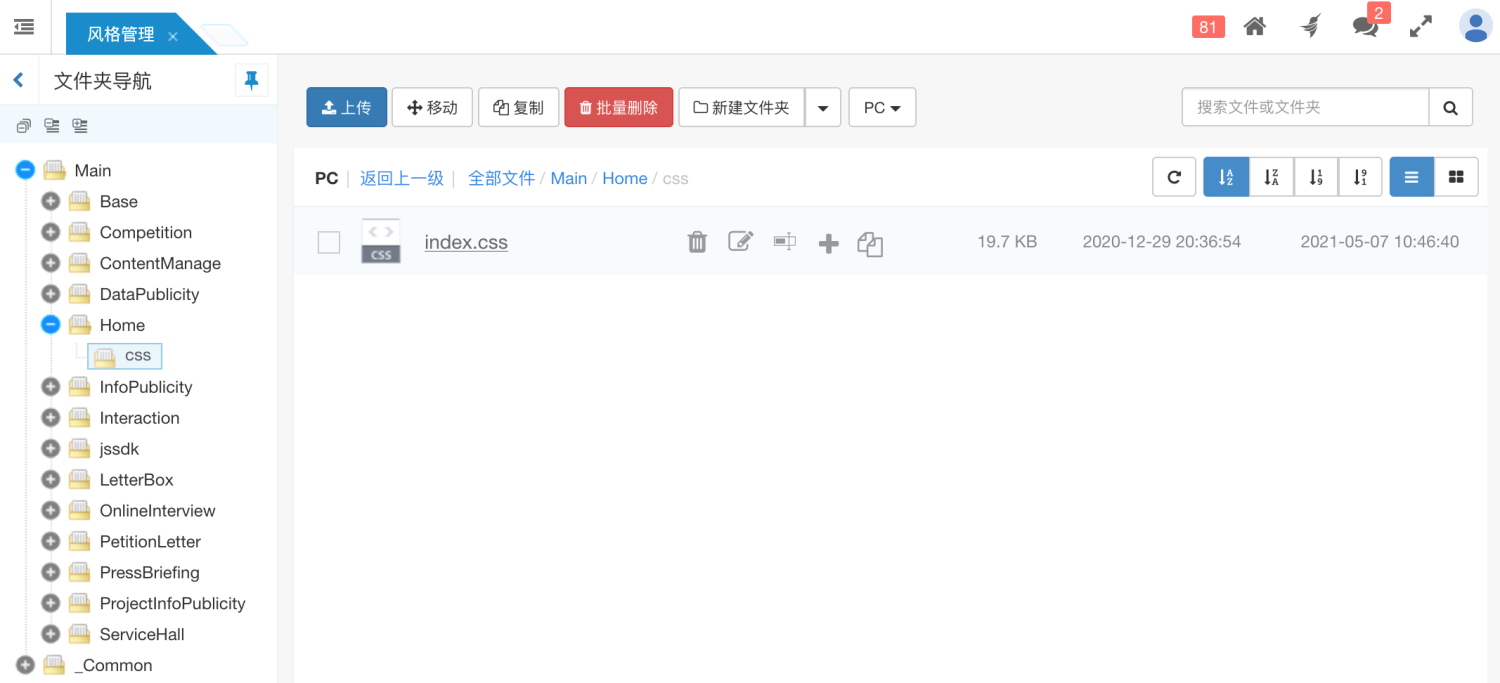Screen dimensions: 1500x683
Task: Click the 上传 upload button
Action: tap(346, 107)
